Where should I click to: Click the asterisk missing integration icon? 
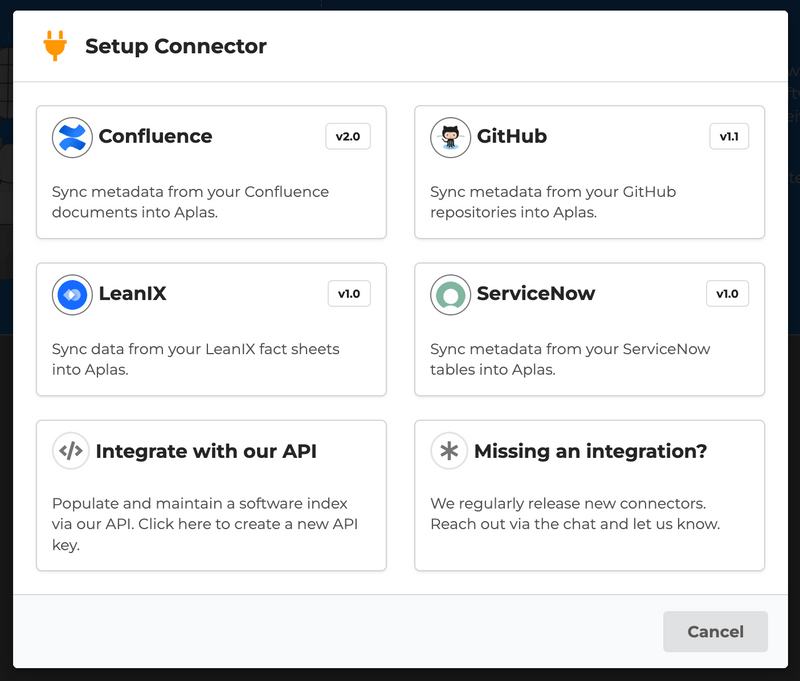click(x=450, y=451)
